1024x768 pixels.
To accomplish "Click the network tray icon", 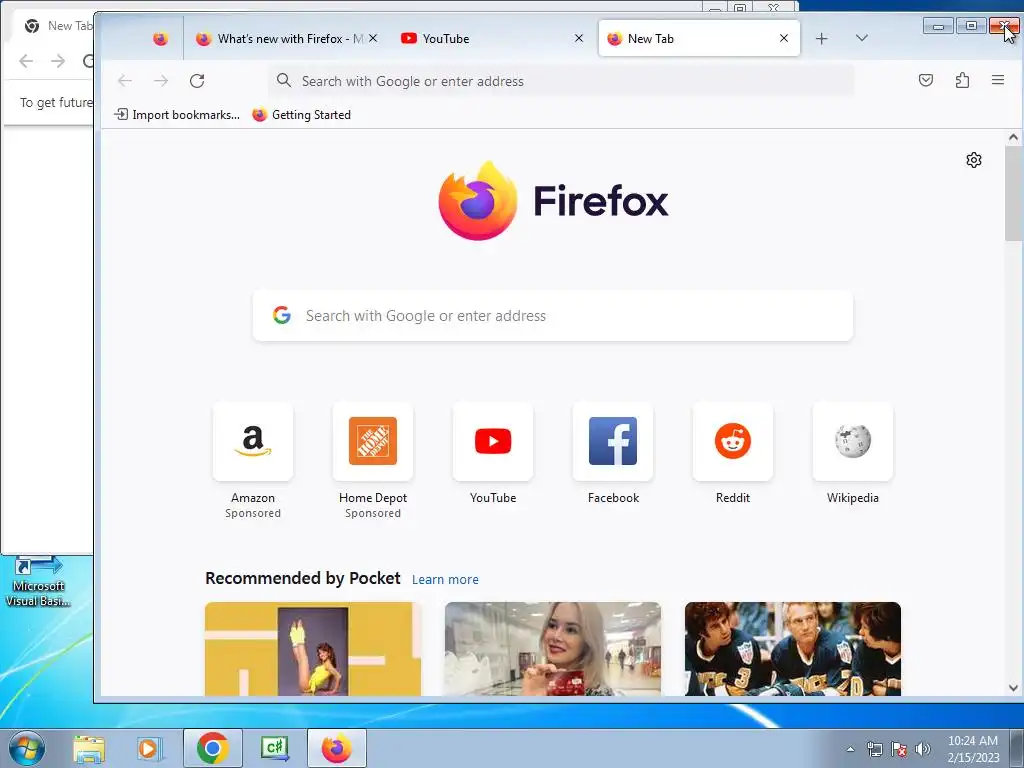I will [x=874, y=749].
